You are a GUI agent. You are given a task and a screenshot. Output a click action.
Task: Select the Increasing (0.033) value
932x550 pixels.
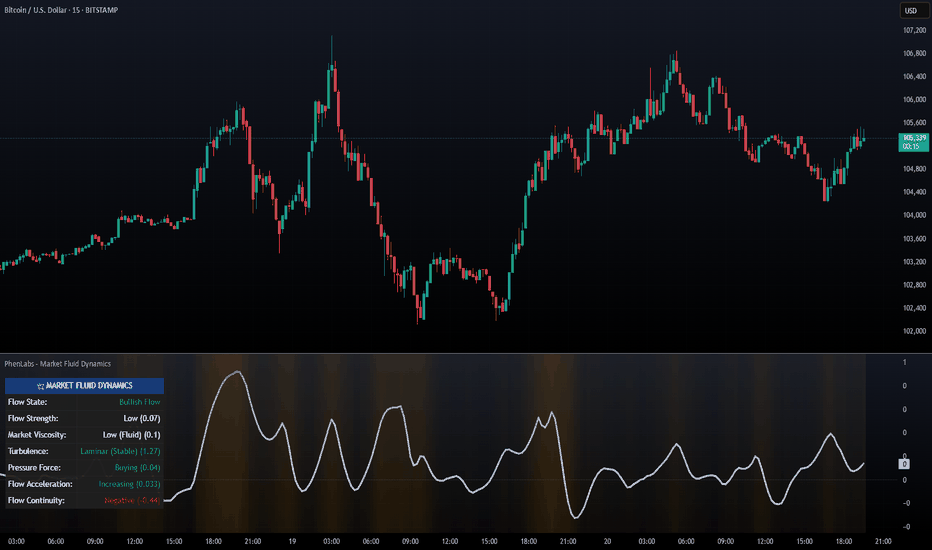click(130, 484)
